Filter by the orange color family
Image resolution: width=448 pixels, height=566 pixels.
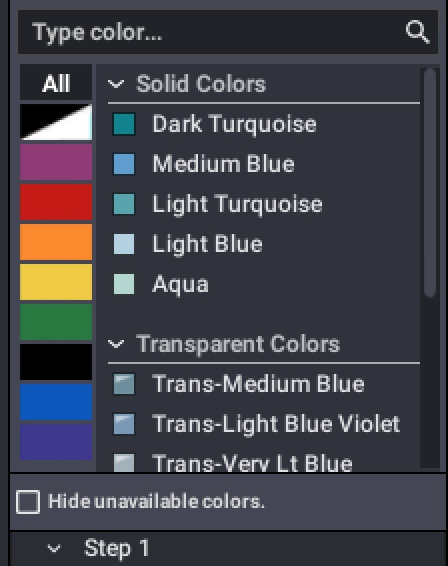(56, 242)
